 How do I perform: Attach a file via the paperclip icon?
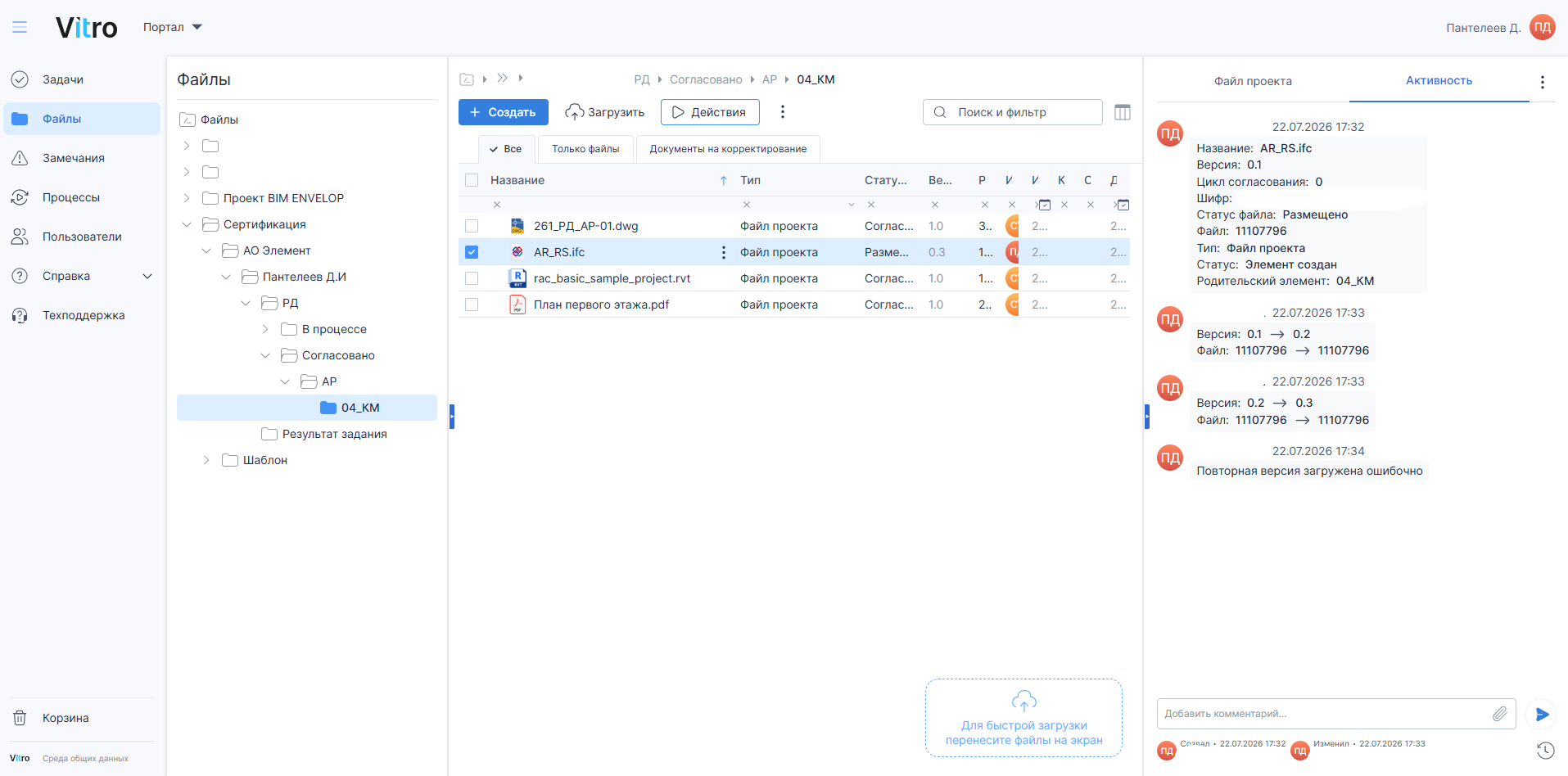[1499, 714]
